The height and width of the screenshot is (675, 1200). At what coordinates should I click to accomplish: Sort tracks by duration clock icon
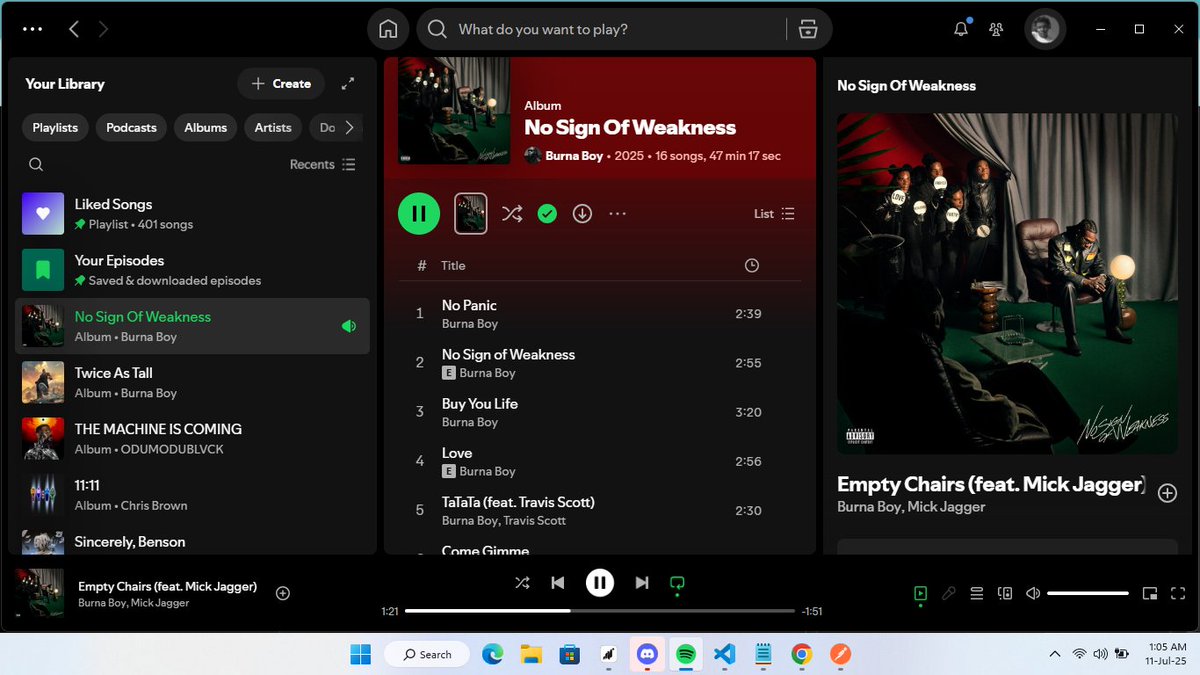pyautogui.click(x=752, y=265)
